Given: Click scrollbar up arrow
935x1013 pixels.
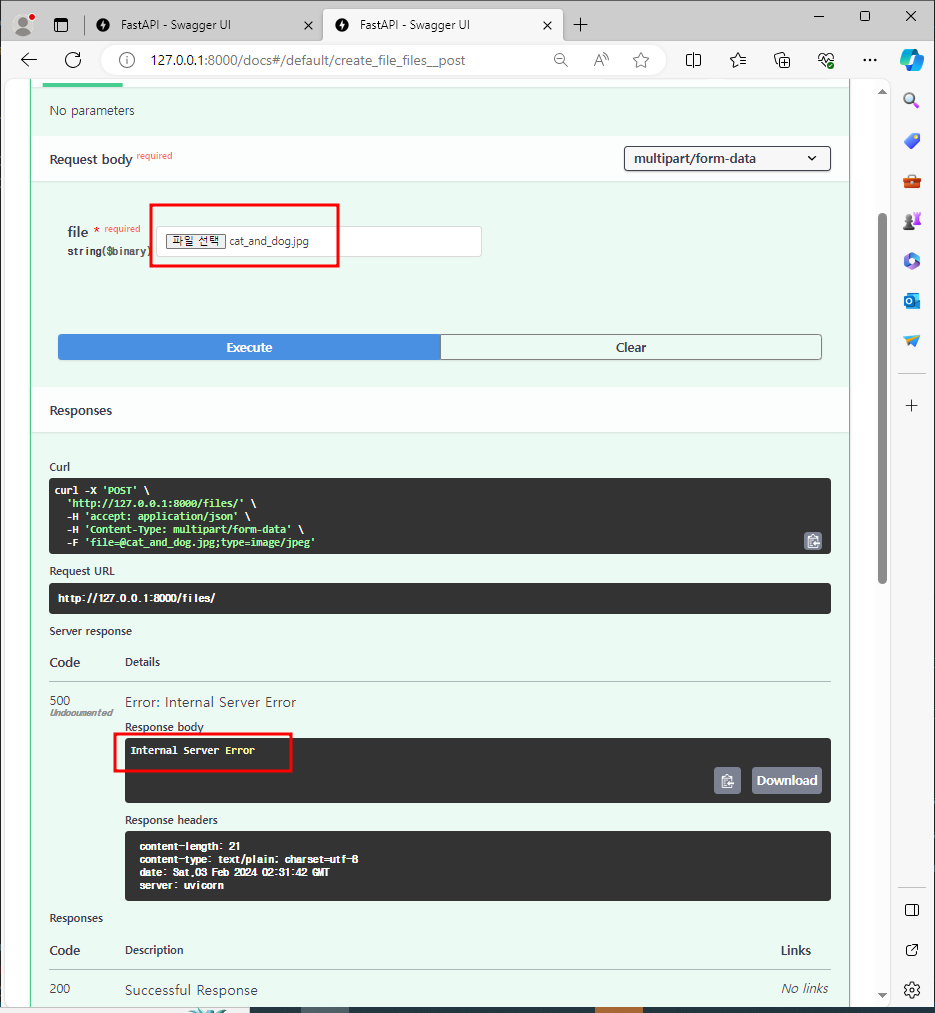Looking at the screenshot, I should (882, 92).
